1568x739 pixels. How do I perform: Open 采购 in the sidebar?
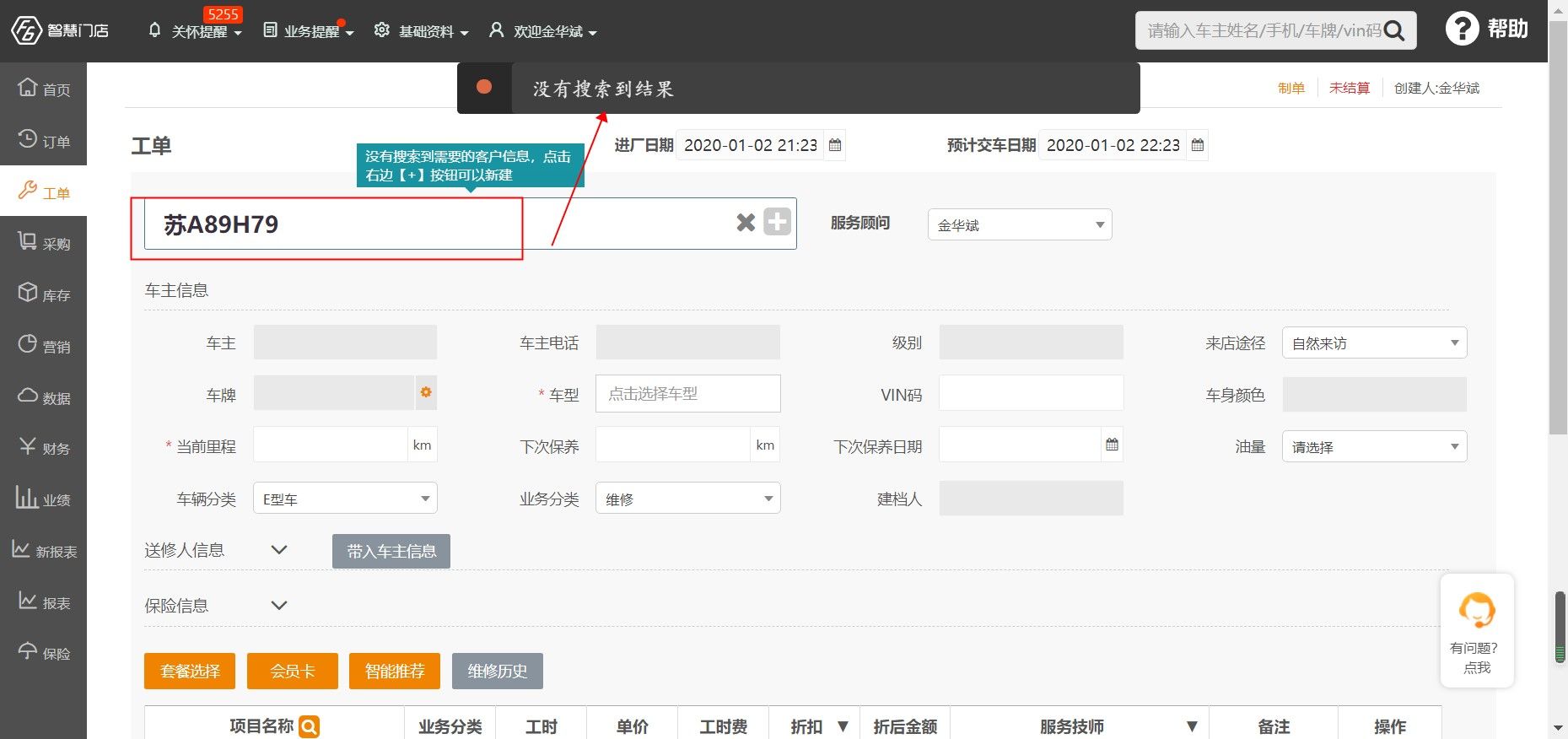pos(44,243)
